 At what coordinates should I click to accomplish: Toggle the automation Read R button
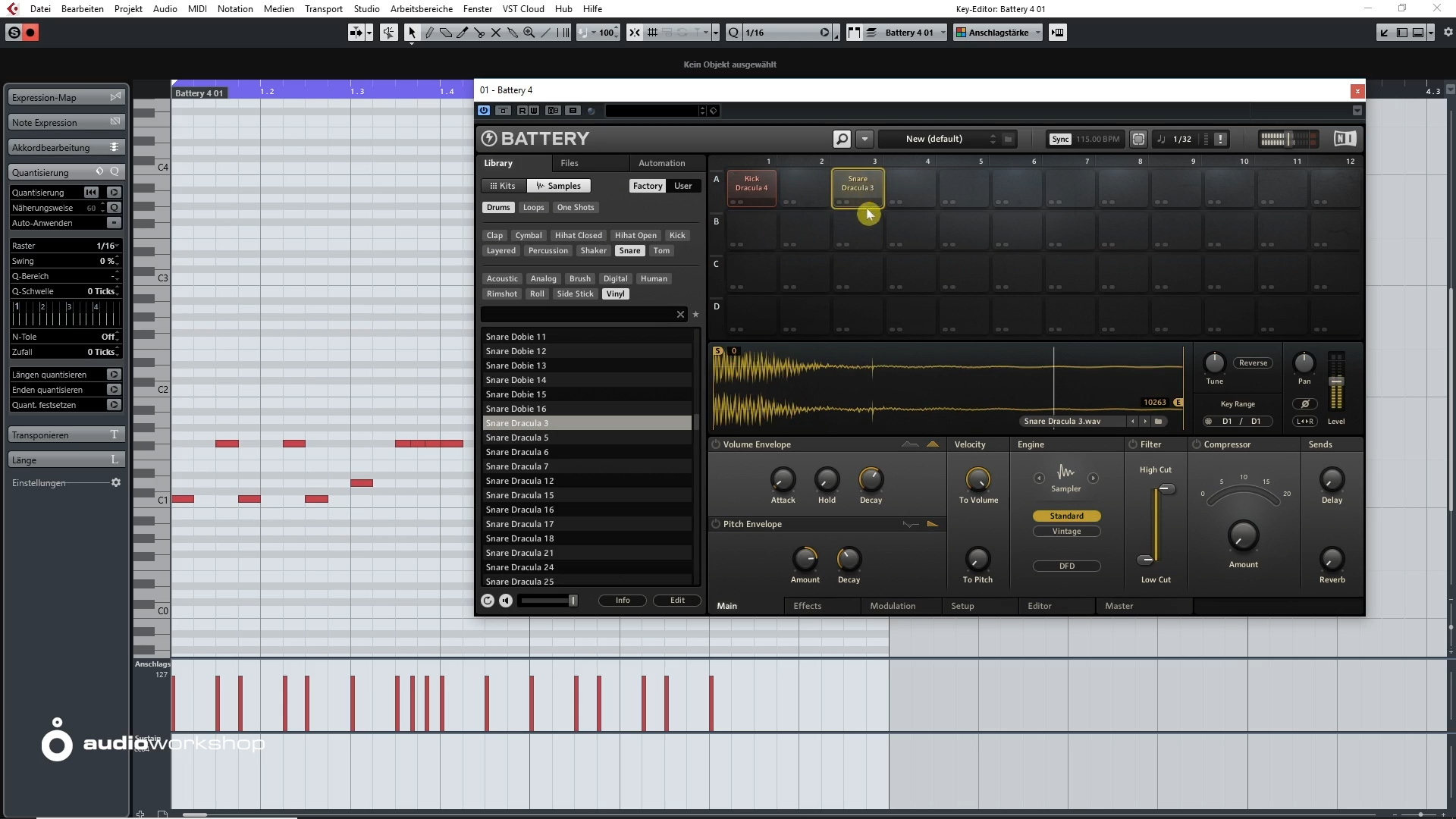(x=522, y=111)
